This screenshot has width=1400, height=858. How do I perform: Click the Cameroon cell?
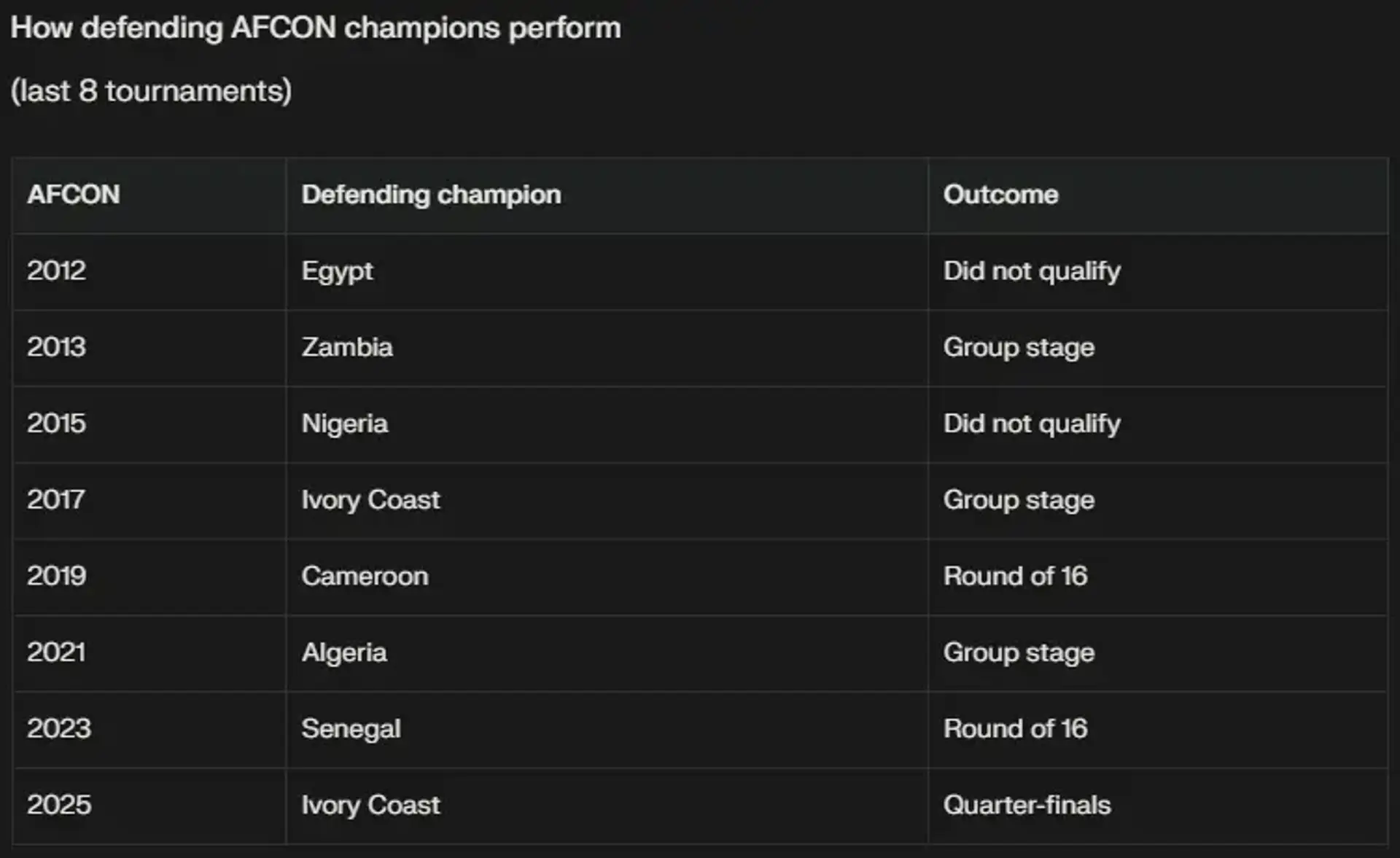click(x=365, y=576)
